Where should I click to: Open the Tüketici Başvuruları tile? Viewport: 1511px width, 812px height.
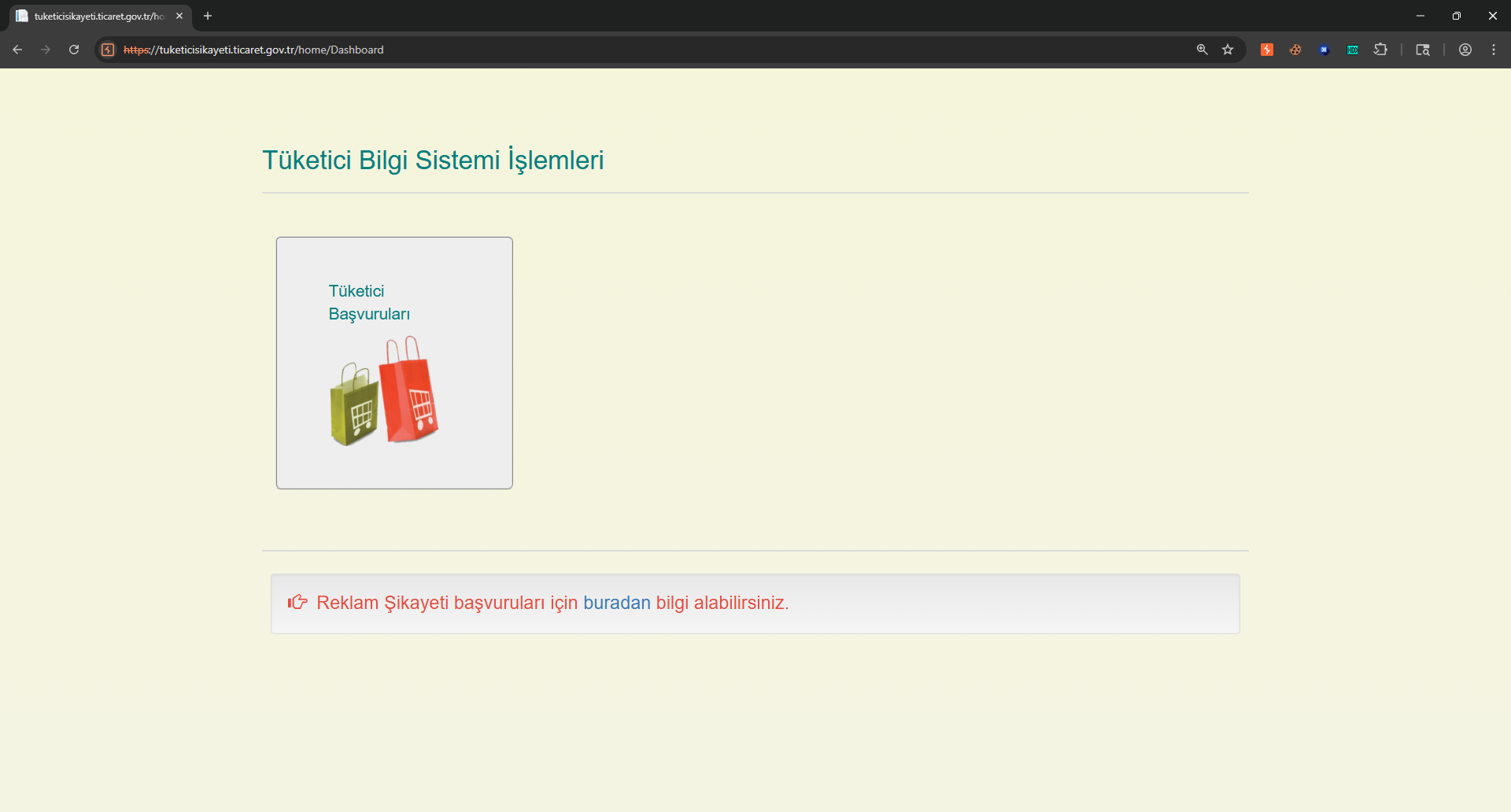[x=394, y=363]
